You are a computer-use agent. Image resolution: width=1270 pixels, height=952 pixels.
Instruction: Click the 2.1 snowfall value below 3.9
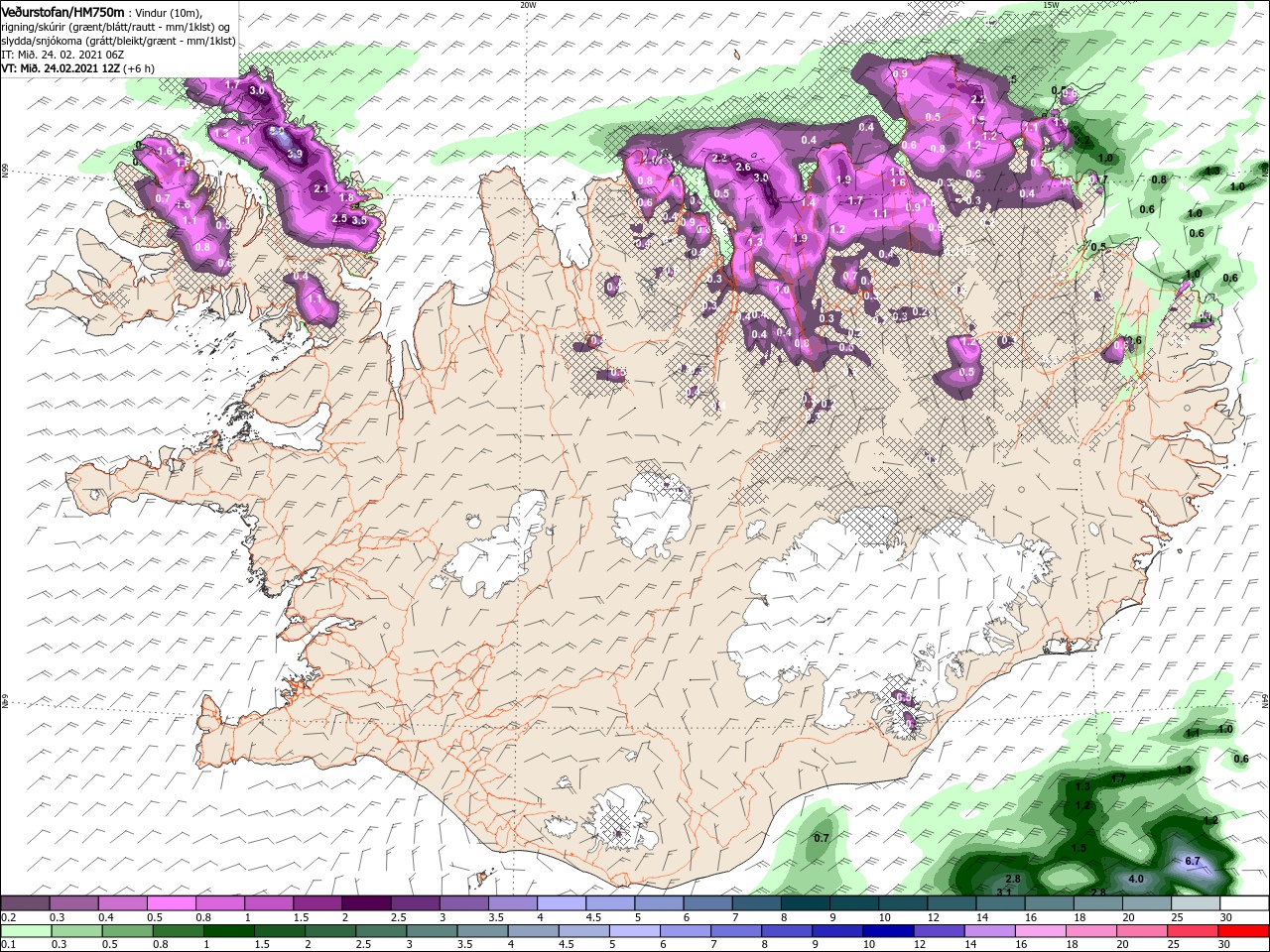[x=320, y=188]
